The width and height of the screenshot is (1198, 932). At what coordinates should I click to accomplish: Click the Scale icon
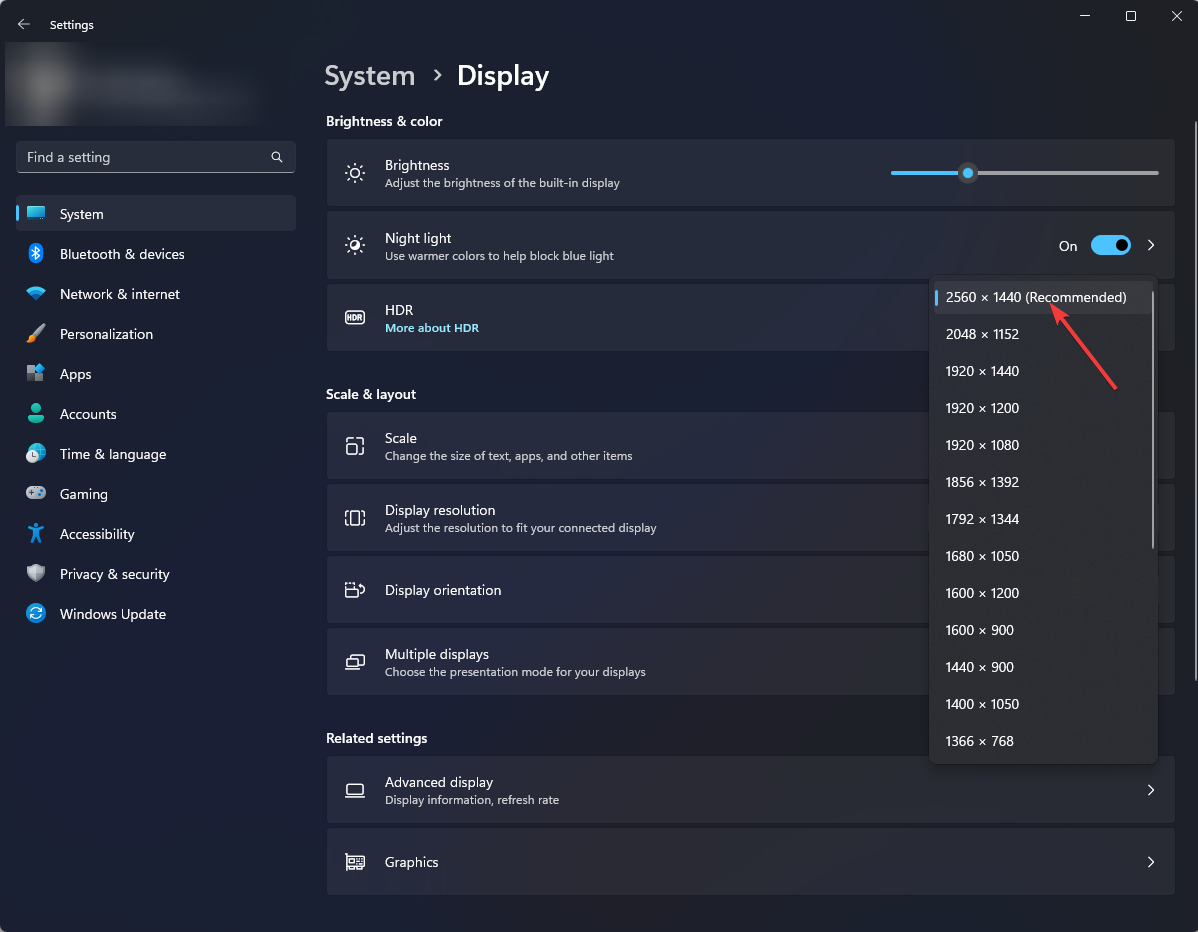(x=355, y=446)
